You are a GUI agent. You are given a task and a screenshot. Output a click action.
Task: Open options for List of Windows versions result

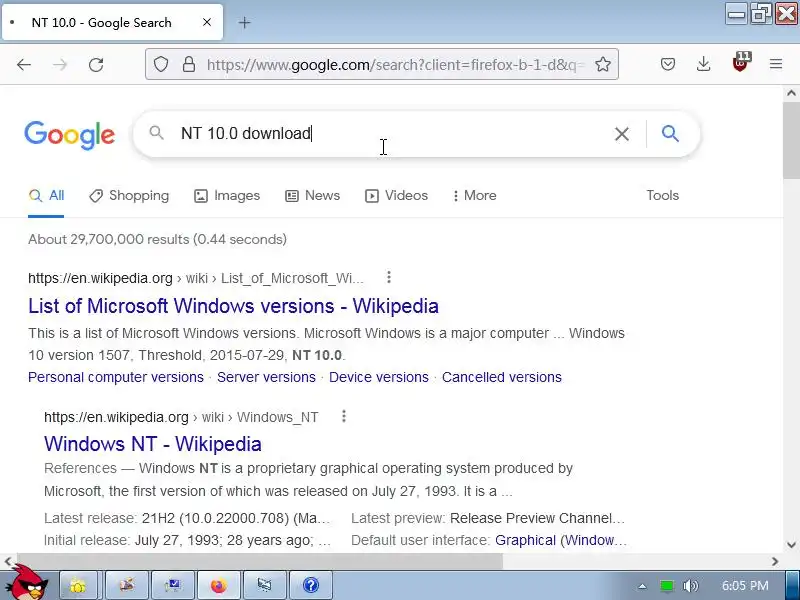point(389,277)
